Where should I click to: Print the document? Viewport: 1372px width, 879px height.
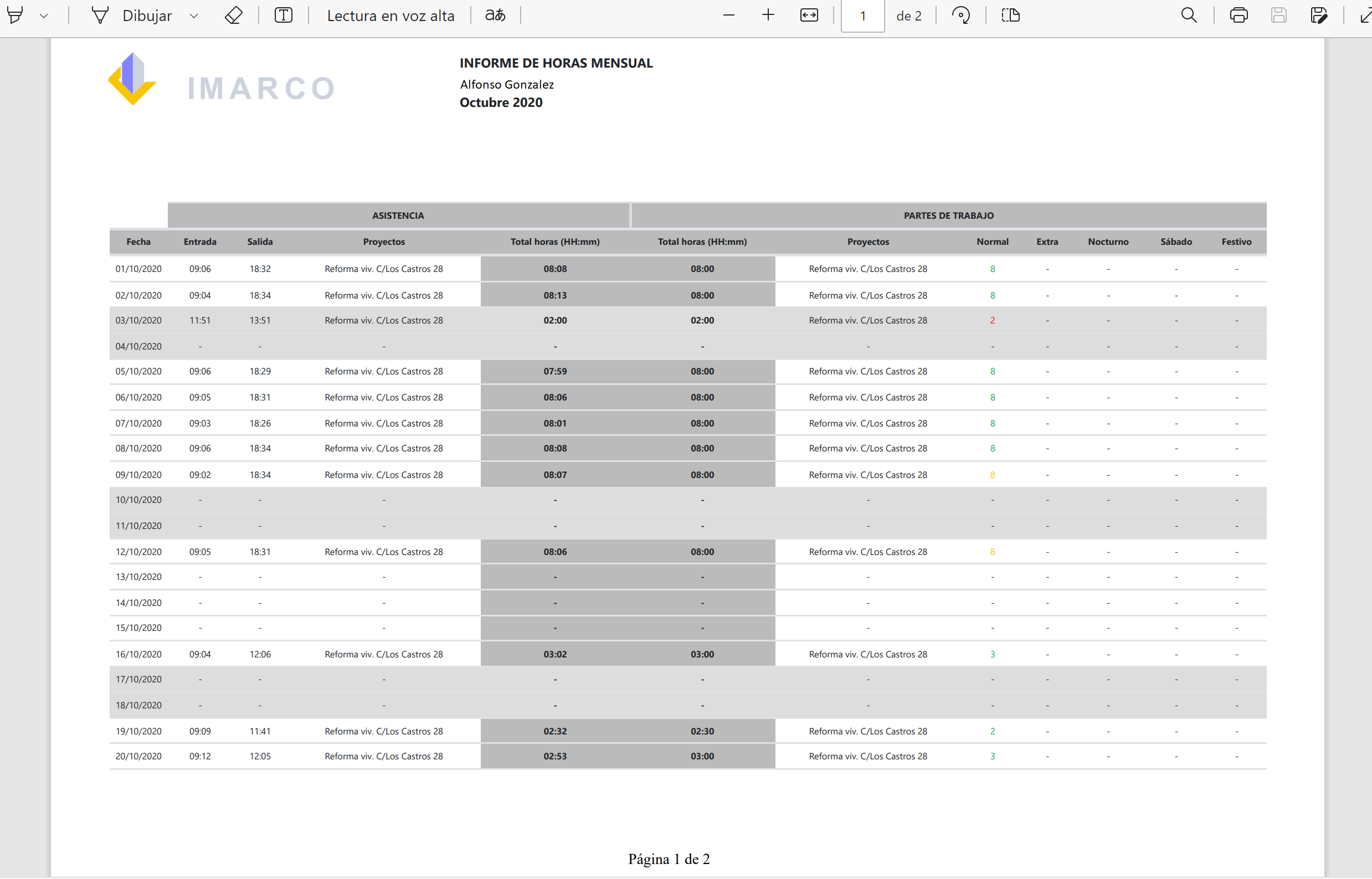(x=1239, y=16)
